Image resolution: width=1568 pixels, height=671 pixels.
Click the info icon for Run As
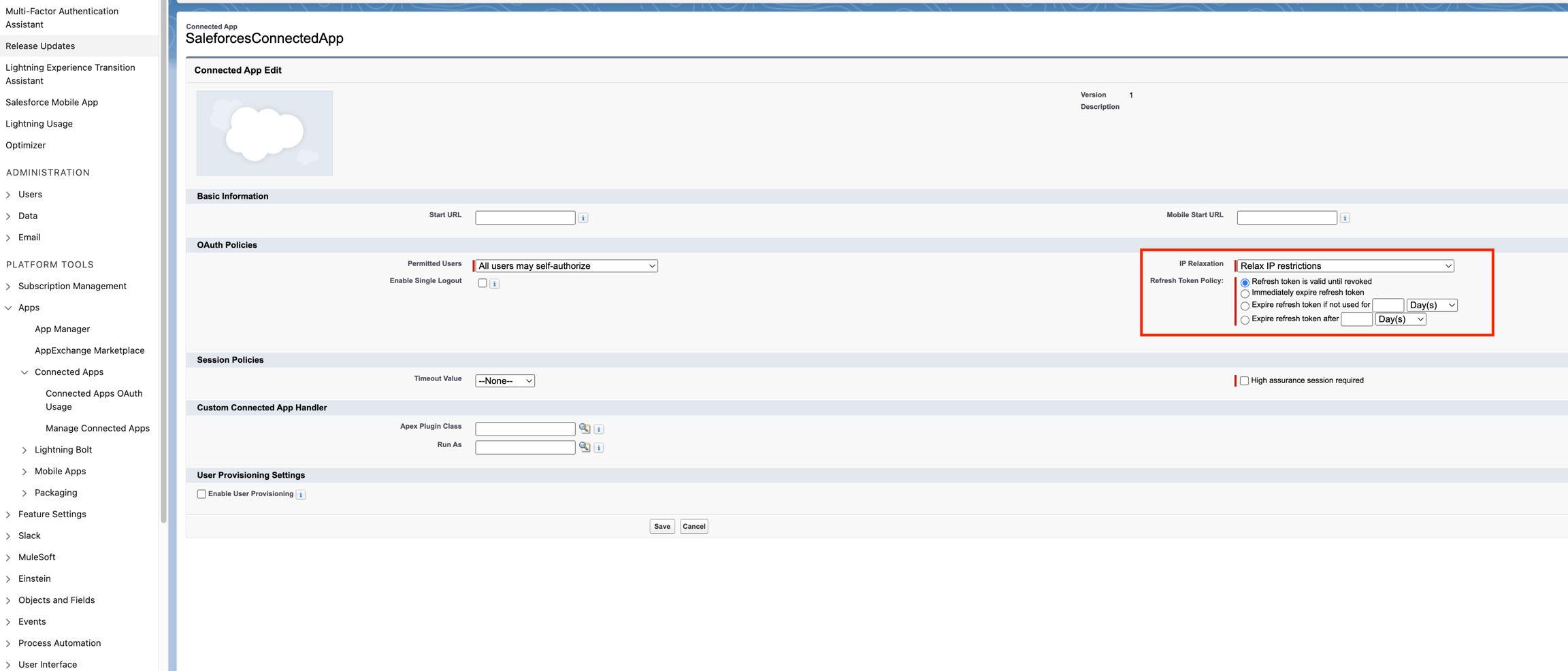tap(599, 448)
